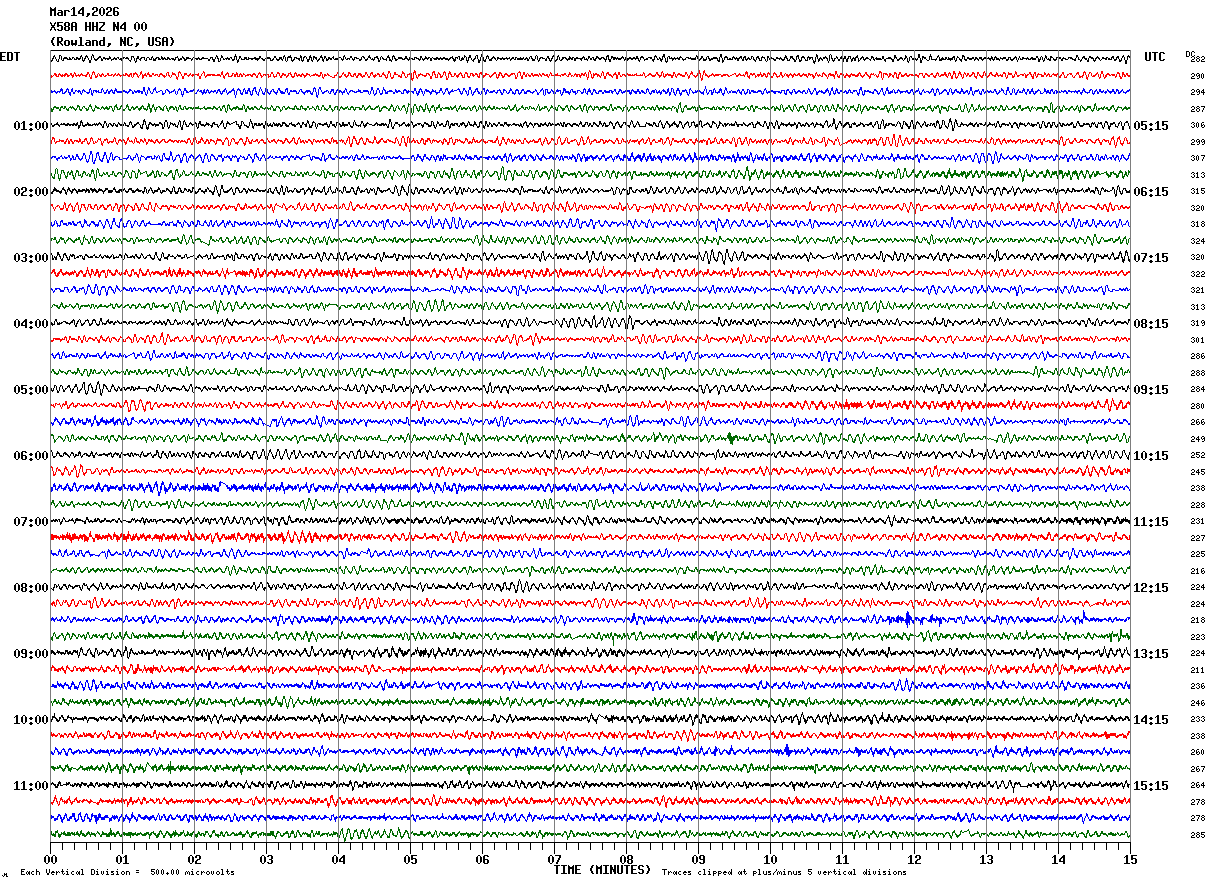
Task: Click "Traces clipped at plus/minus 5 vertical divisions"
Action: pos(784,872)
